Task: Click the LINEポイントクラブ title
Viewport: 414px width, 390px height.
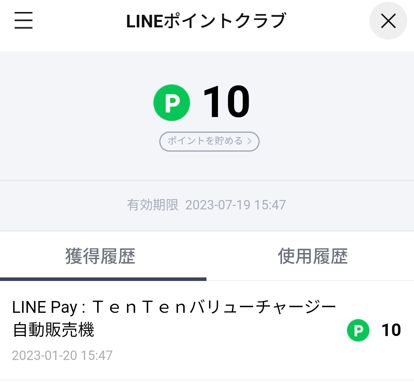Action: pos(206,21)
